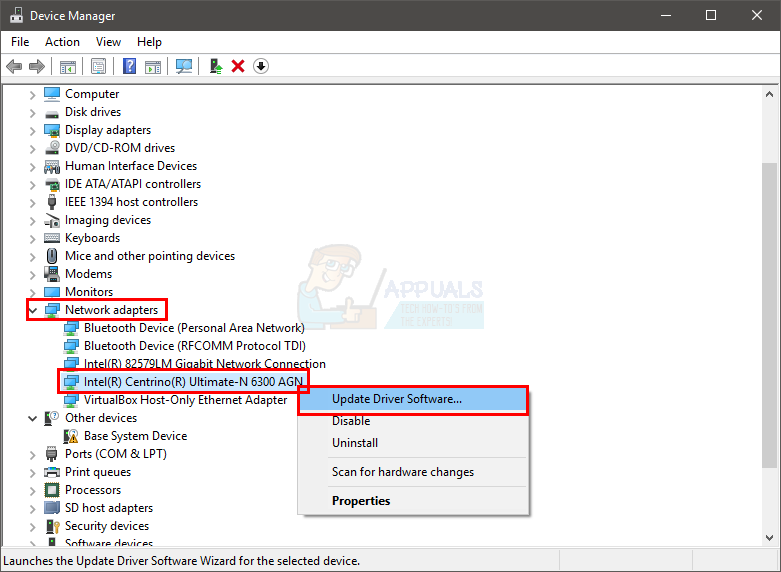Expand the Computer node chevron
The width and height of the screenshot is (781, 572).
[33, 95]
